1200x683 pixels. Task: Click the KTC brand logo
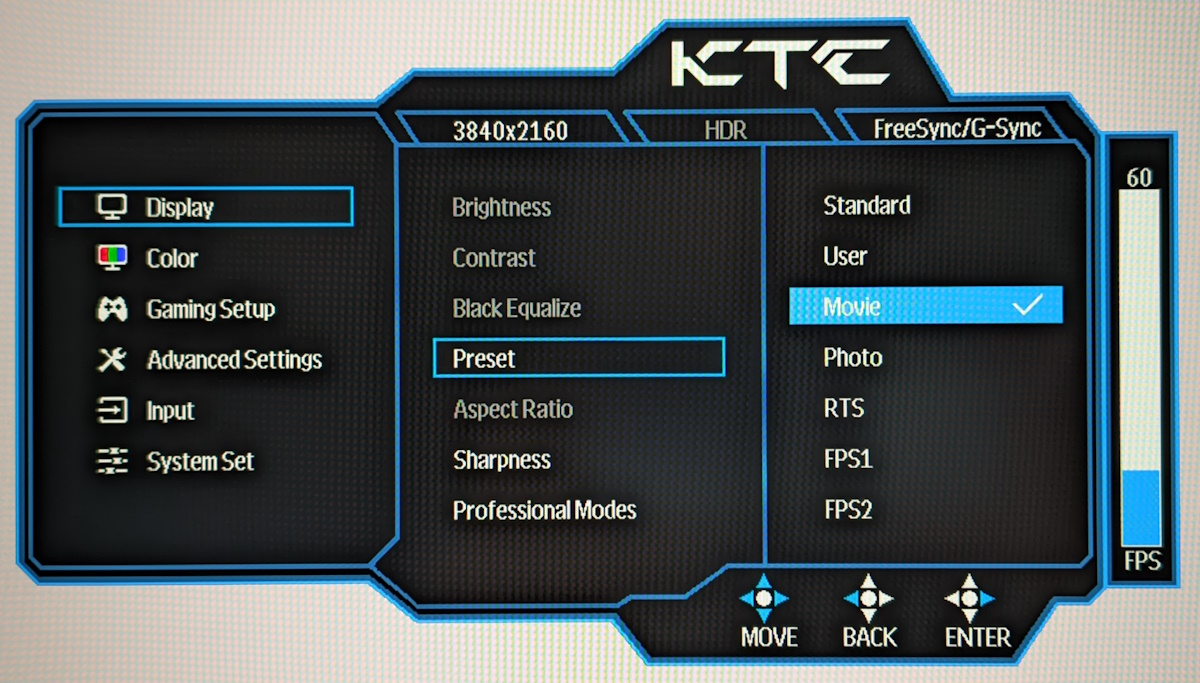(x=781, y=64)
